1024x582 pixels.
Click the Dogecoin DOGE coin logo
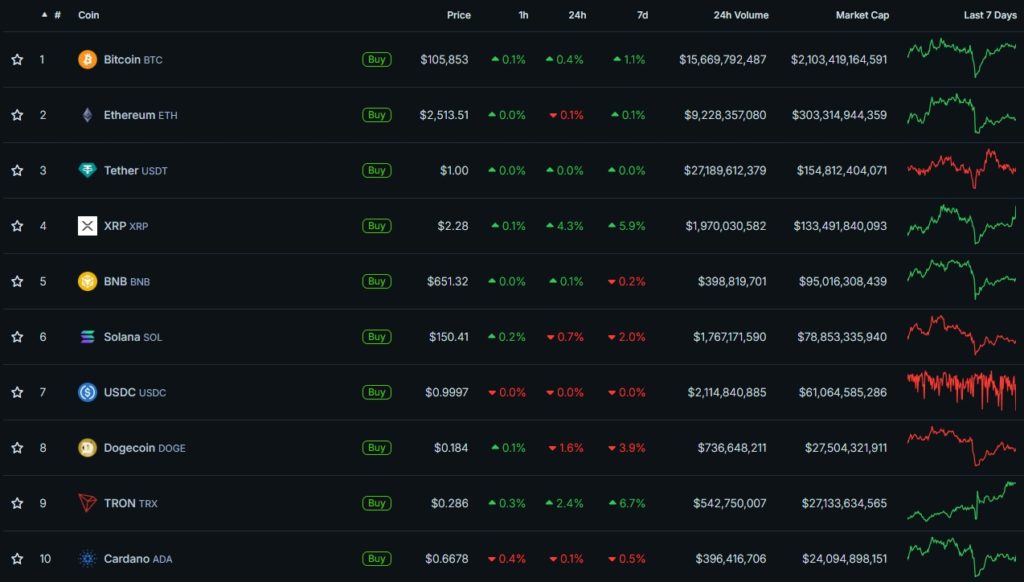89,448
